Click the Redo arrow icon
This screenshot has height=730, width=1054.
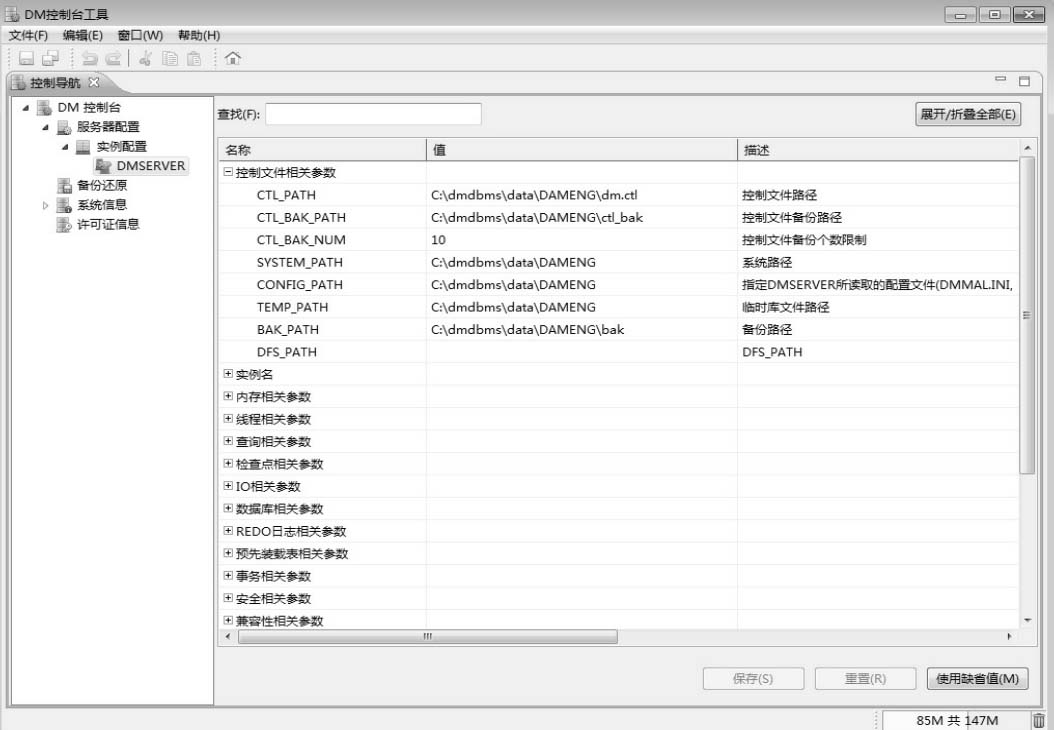(113, 59)
